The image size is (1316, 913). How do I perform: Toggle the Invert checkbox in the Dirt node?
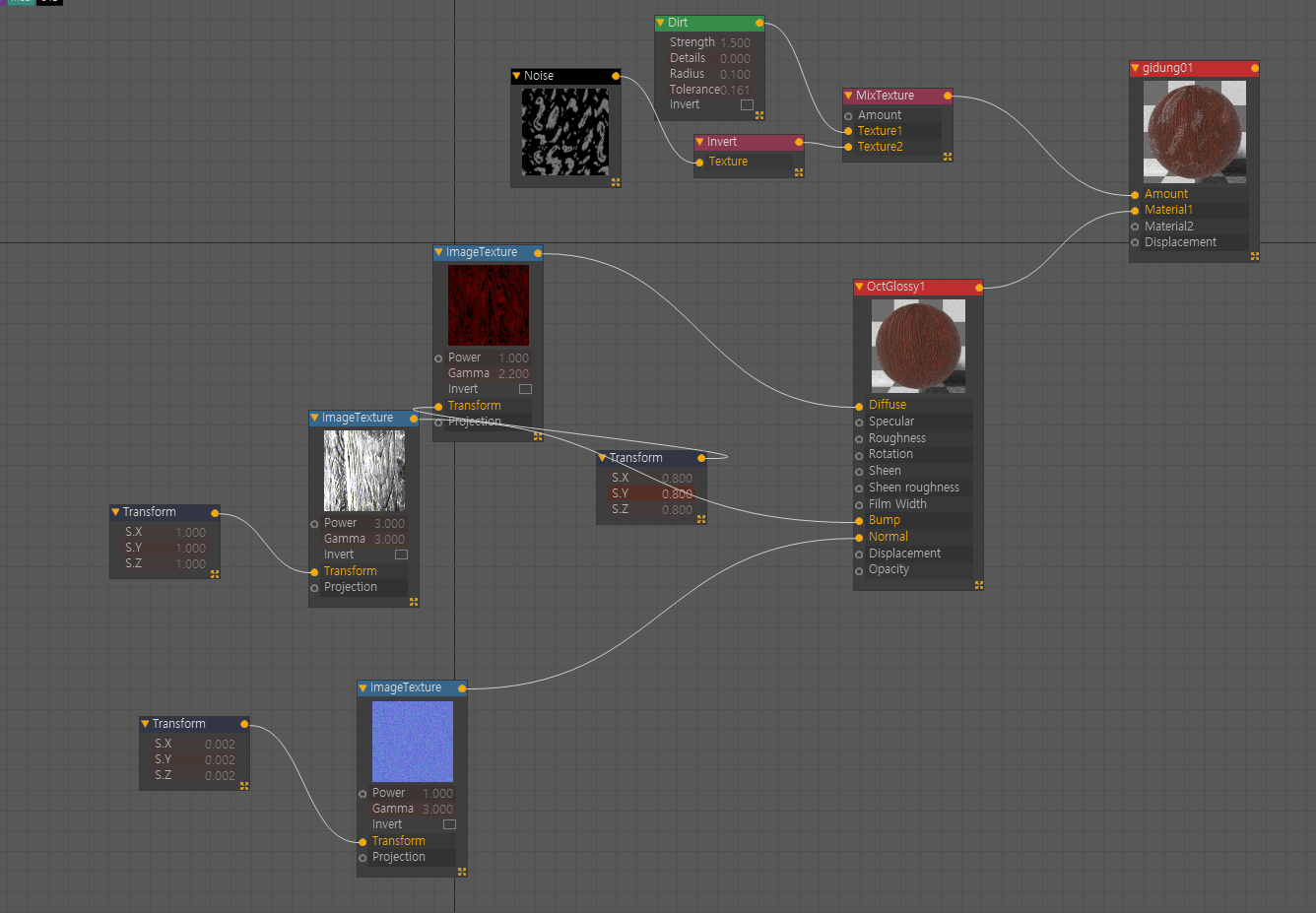(x=747, y=105)
